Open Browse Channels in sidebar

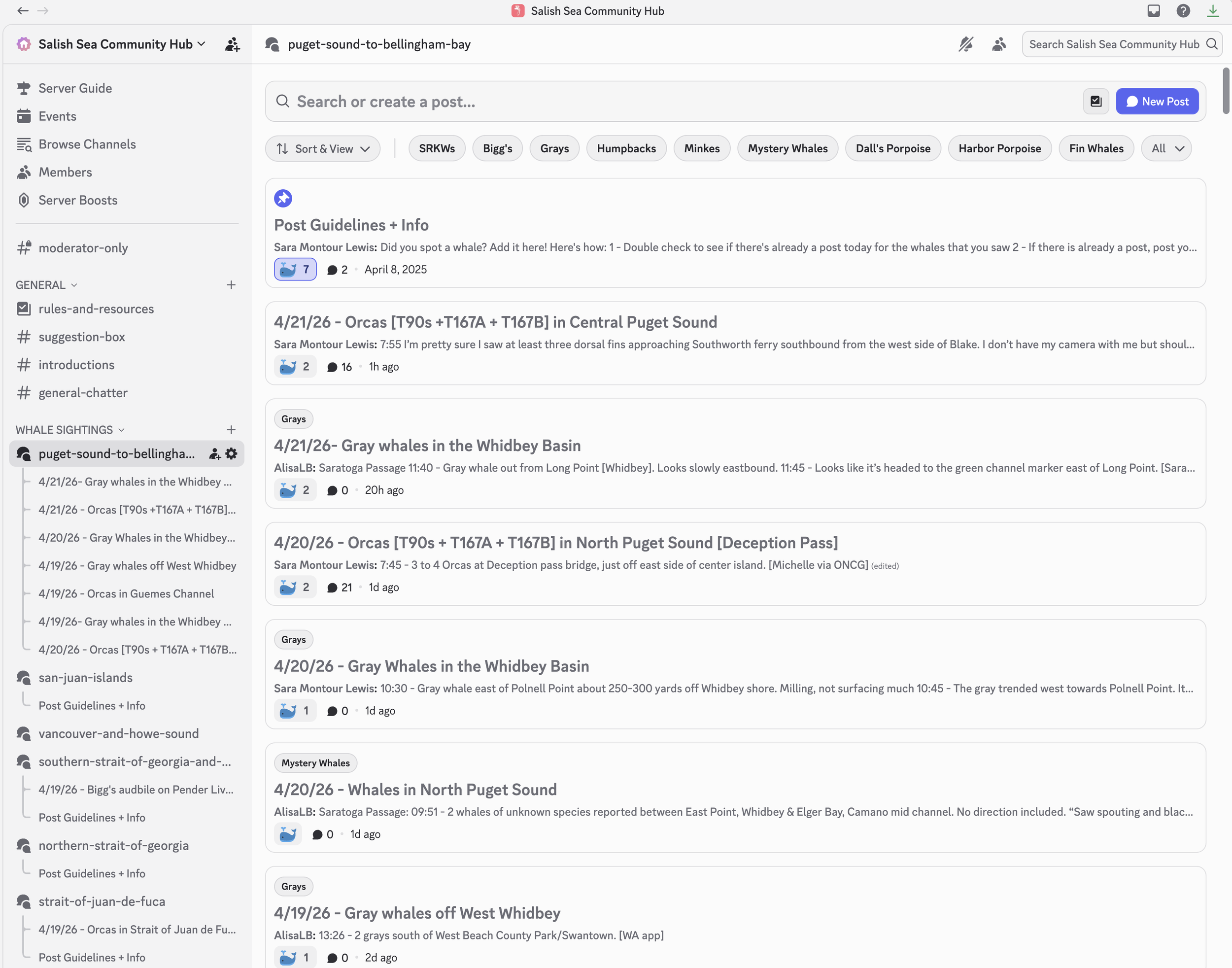coord(87,144)
